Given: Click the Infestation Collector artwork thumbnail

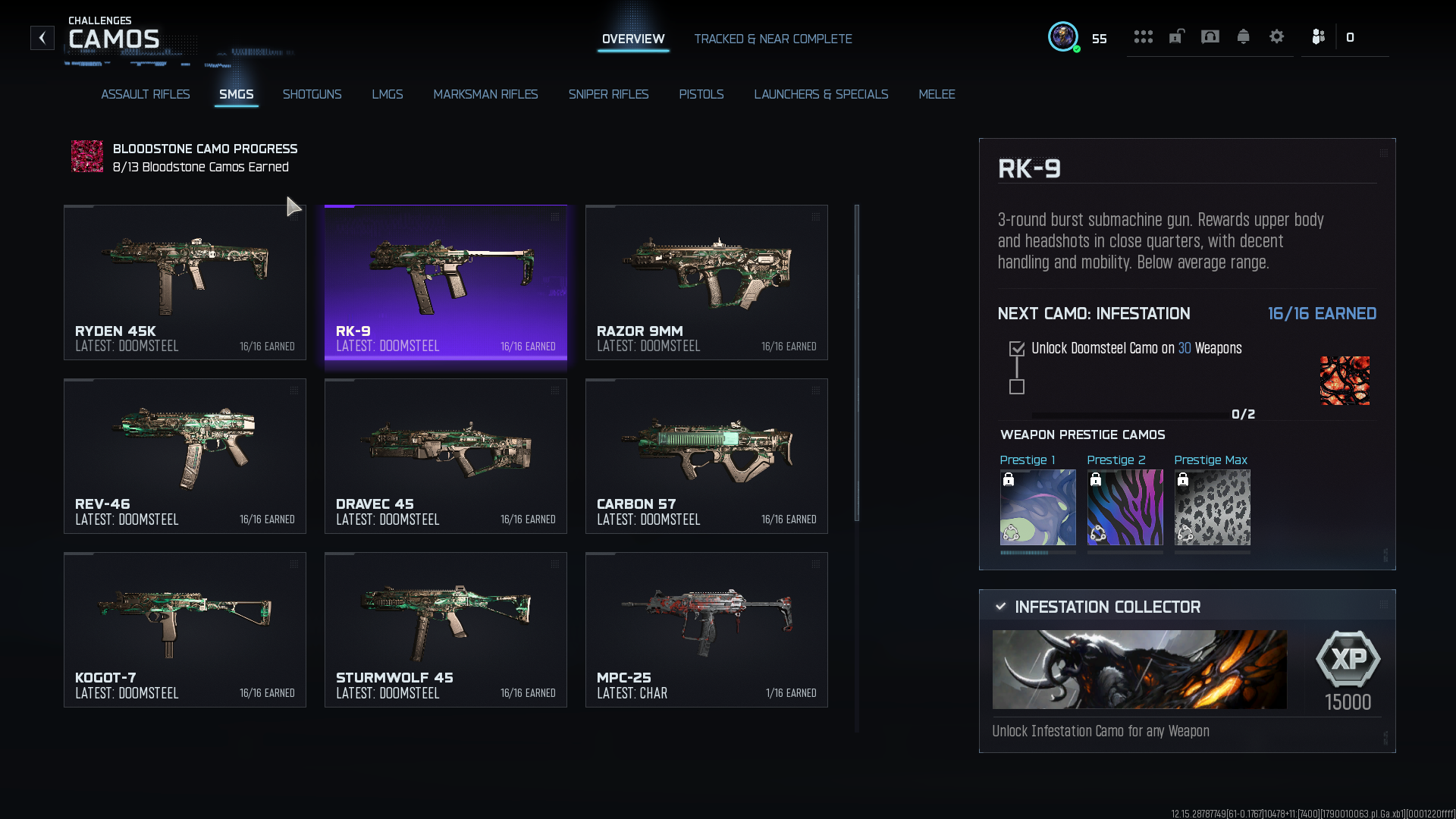Looking at the screenshot, I should tap(1140, 670).
